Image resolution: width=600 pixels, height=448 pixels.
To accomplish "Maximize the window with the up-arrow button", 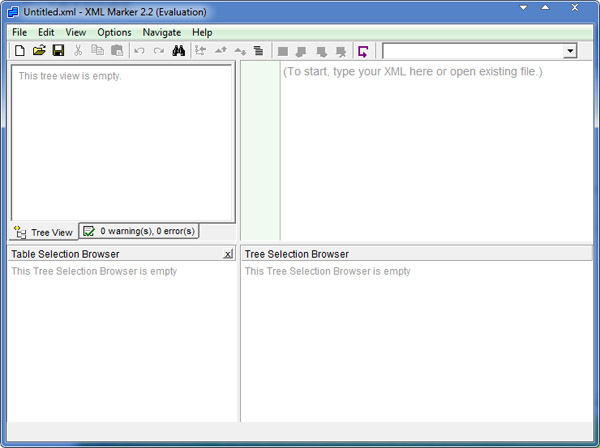I will (x=546, y=8).
